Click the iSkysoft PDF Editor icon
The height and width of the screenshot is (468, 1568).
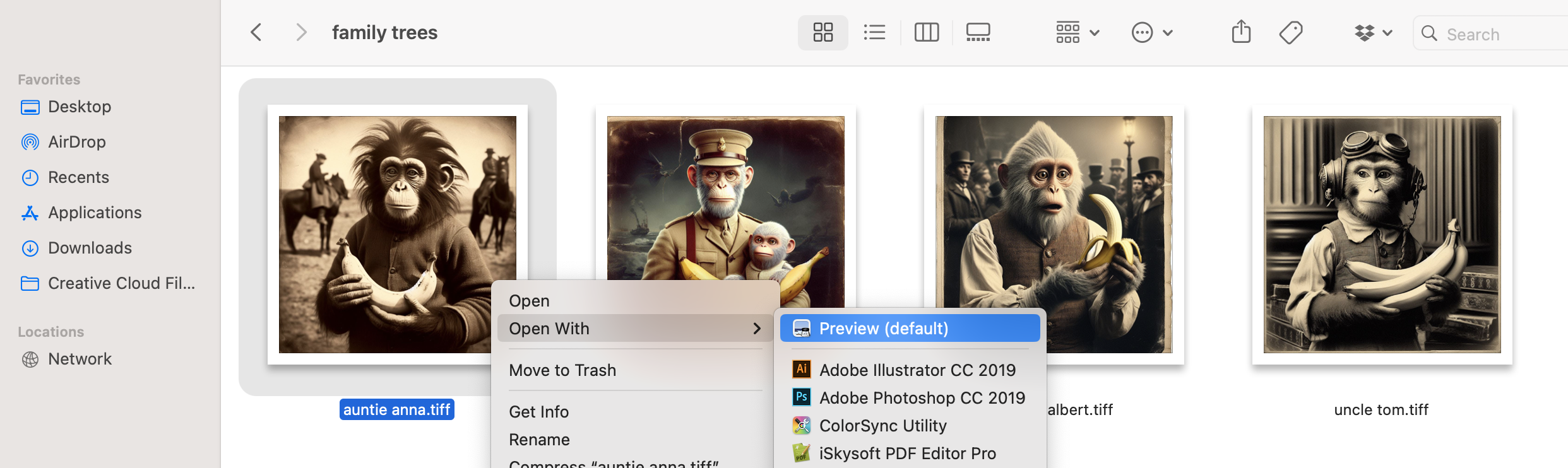click(802, 453)
